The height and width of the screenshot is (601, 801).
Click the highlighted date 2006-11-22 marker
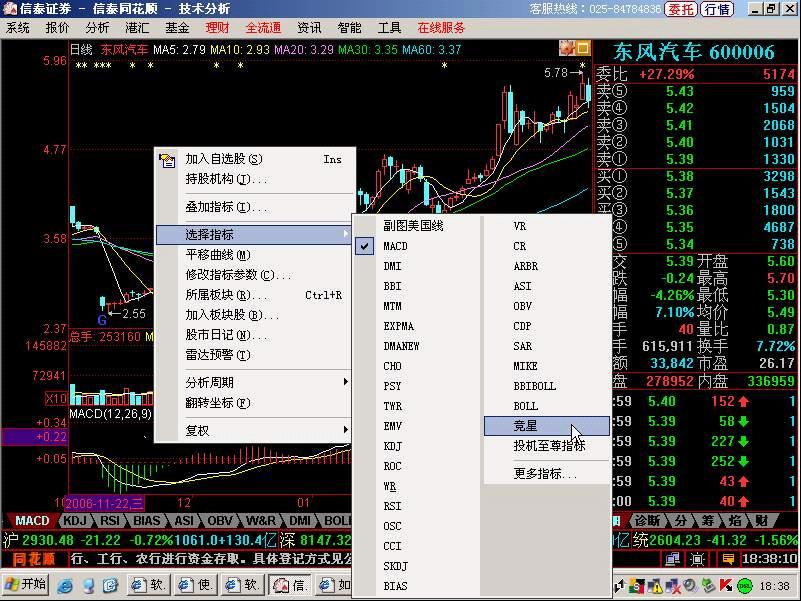(105, 503)
